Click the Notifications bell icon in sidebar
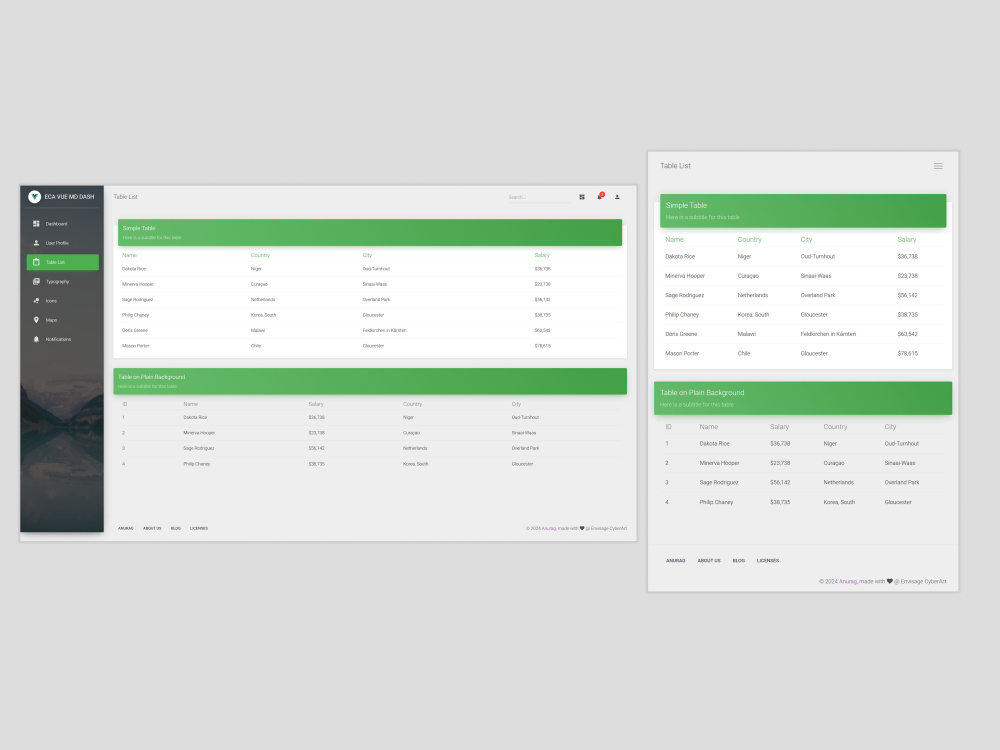The height and width of the screenshot is (750, 1000). click(x=36, y=339)
